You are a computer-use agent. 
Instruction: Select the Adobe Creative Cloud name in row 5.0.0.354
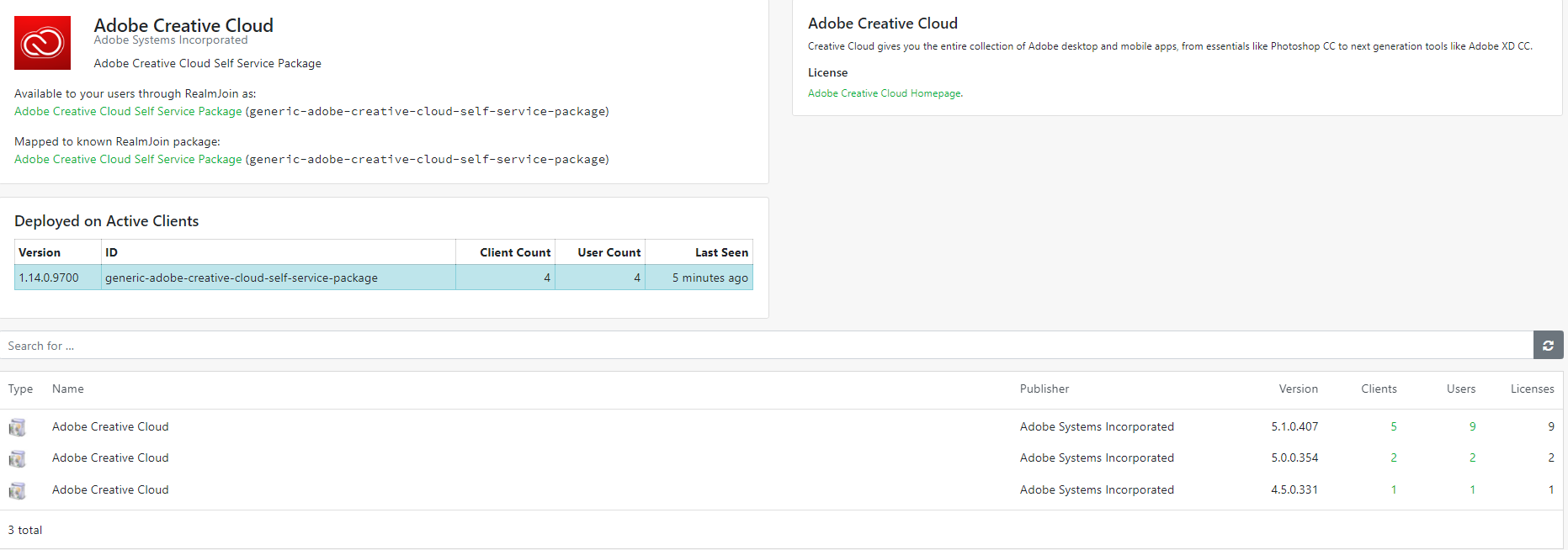110,457
